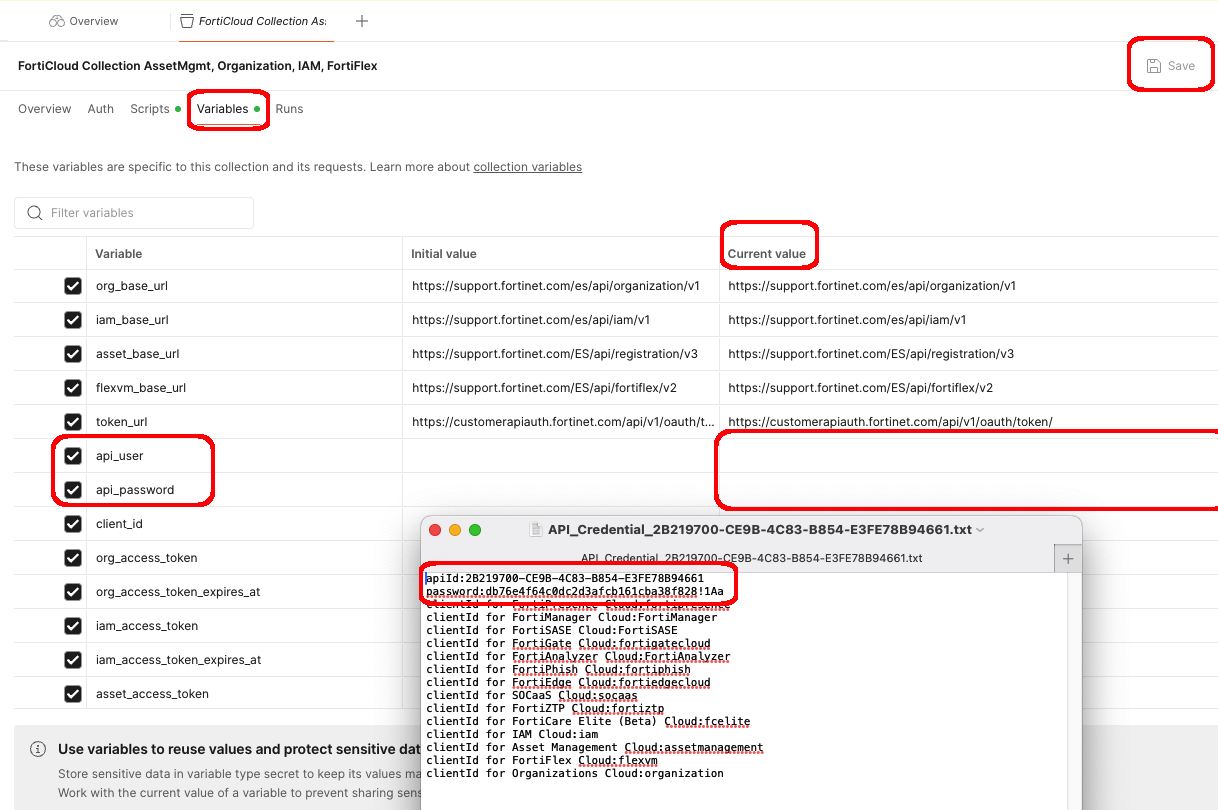The width and height of the screenshot is (1218, 810).
Task: Click the Overview tab icon
Action: 57,21
